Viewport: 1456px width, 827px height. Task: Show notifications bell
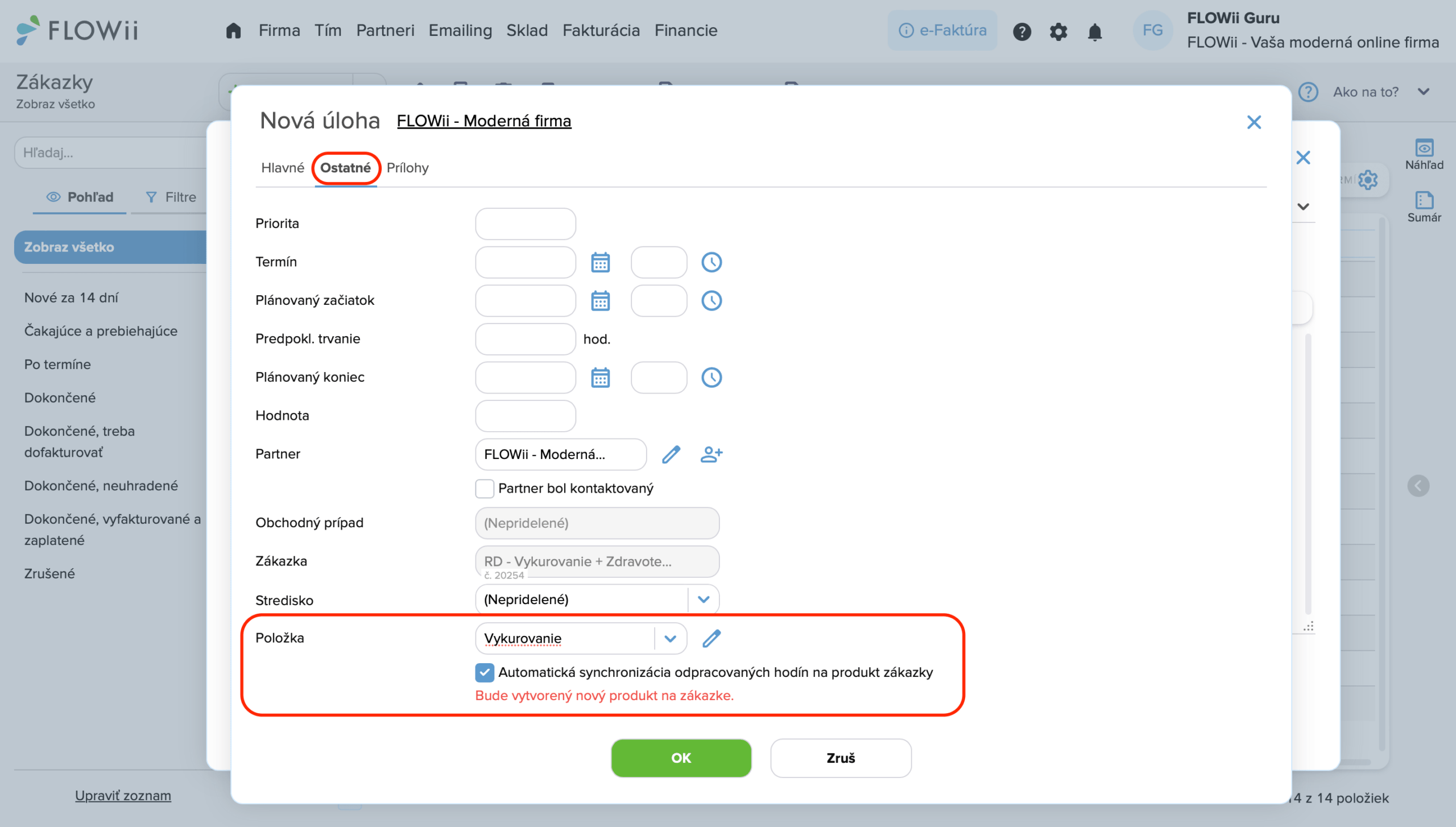click(1094, 31)
